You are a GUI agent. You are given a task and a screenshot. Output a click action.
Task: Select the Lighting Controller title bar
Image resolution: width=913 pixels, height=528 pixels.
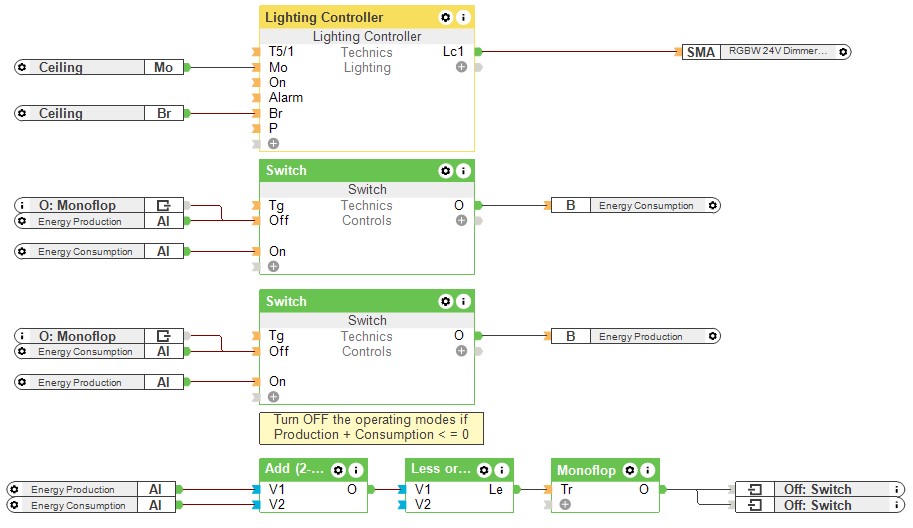click(x=340, y=18)
